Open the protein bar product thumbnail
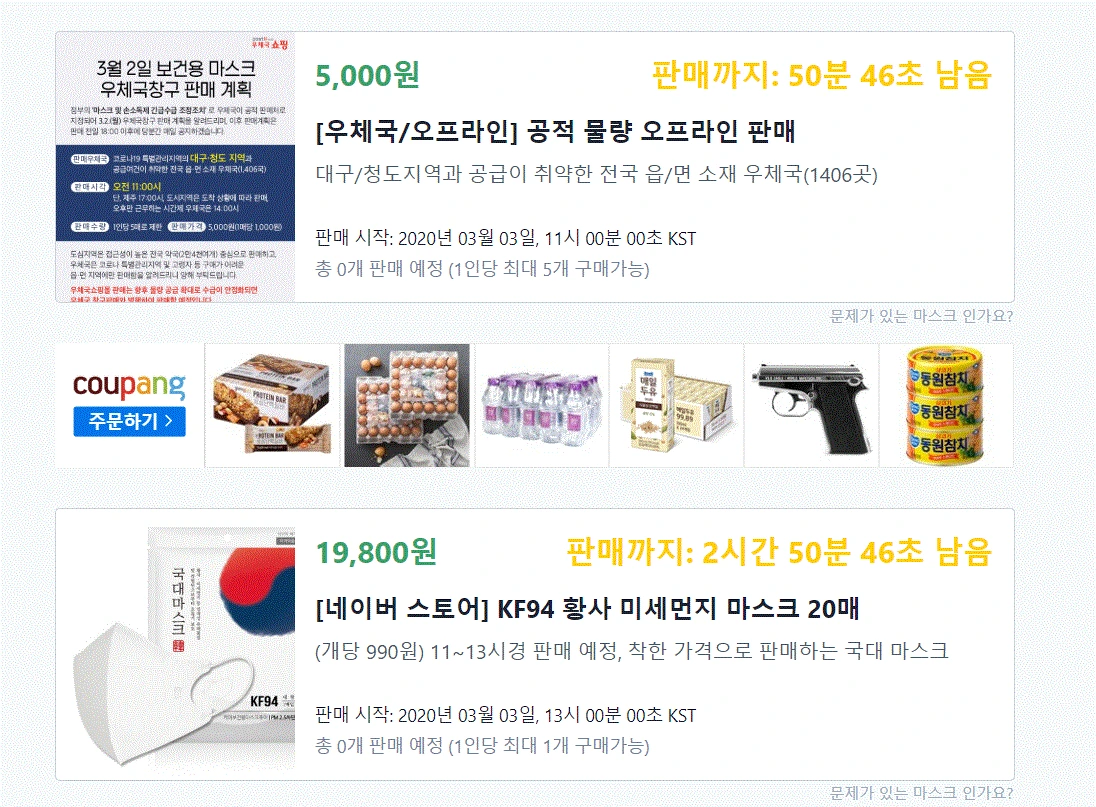Screen dimensions: 1096x807 [273, 405]
